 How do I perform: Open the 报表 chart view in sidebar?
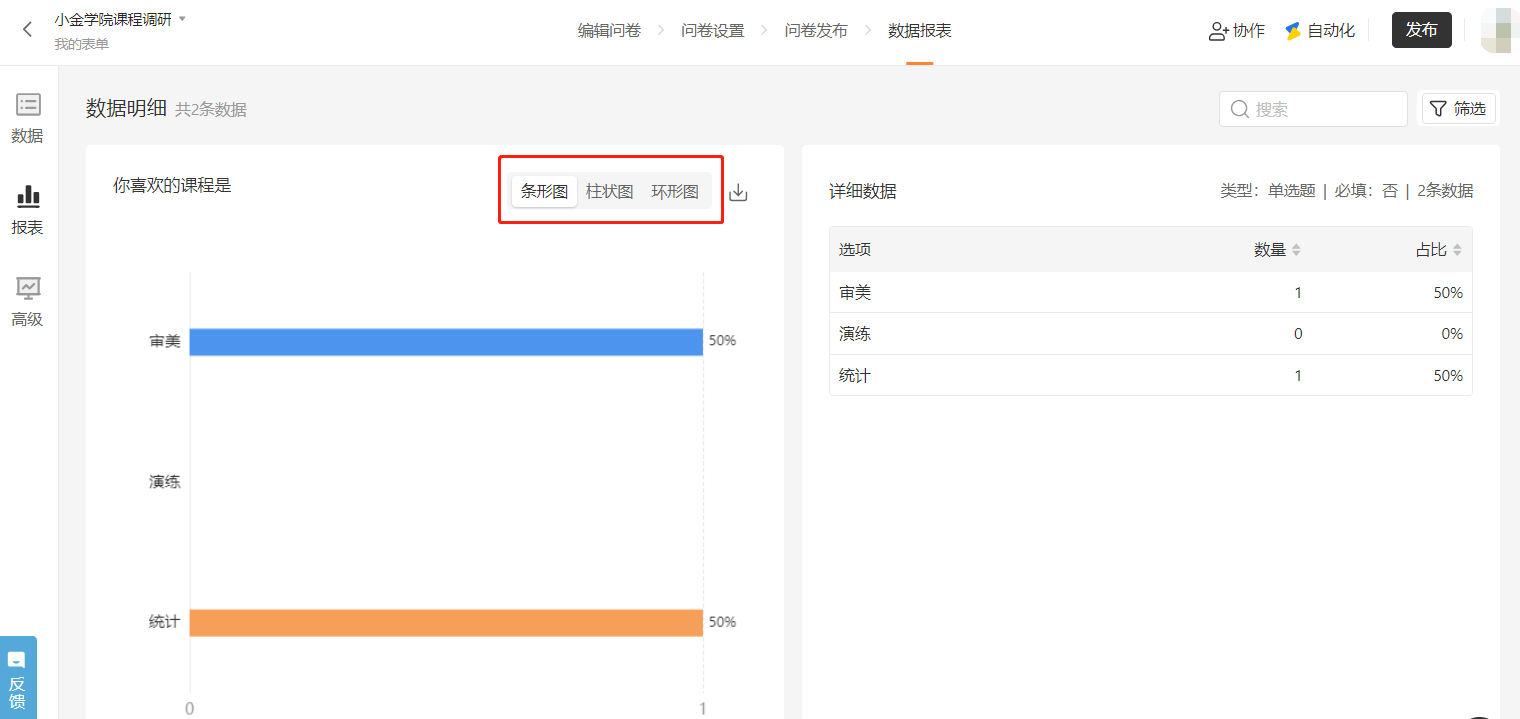tap(28, 210)
